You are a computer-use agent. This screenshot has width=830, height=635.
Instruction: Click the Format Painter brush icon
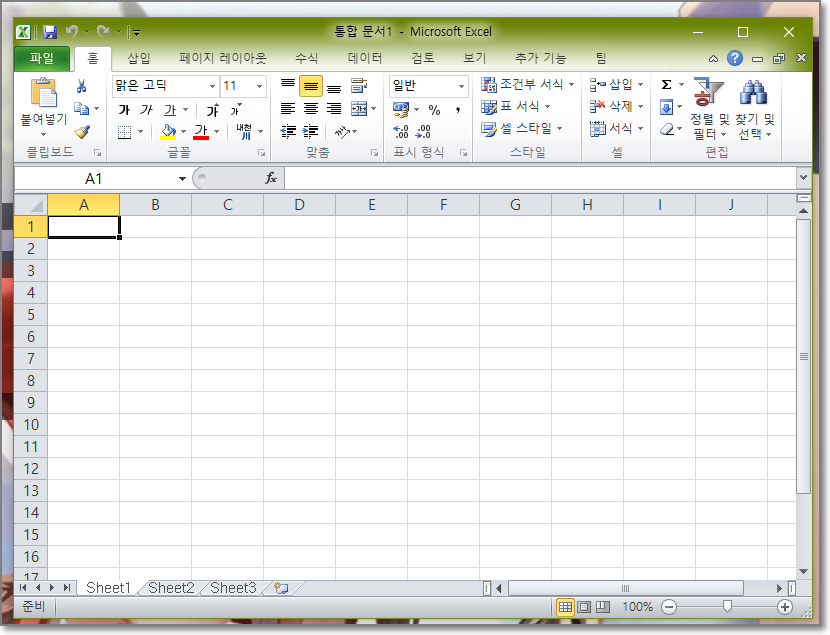(x=82, y=131)
